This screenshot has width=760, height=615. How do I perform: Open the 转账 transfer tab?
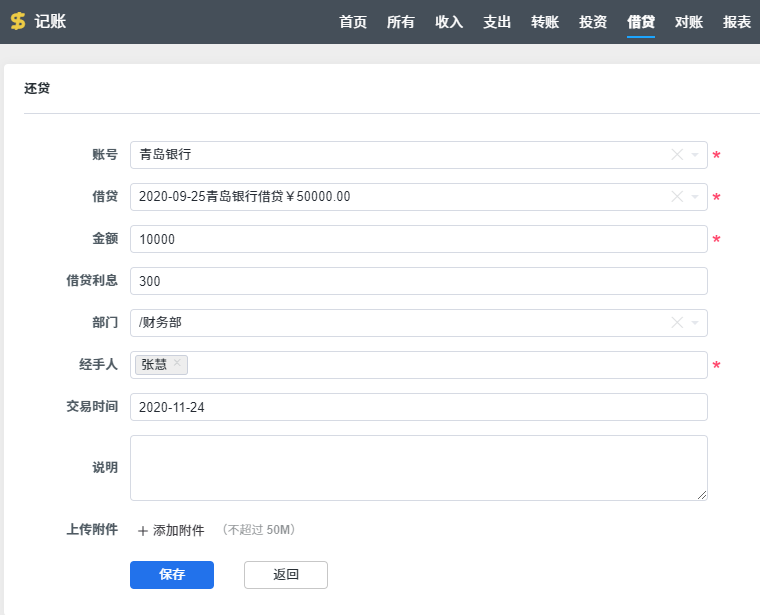545,22
